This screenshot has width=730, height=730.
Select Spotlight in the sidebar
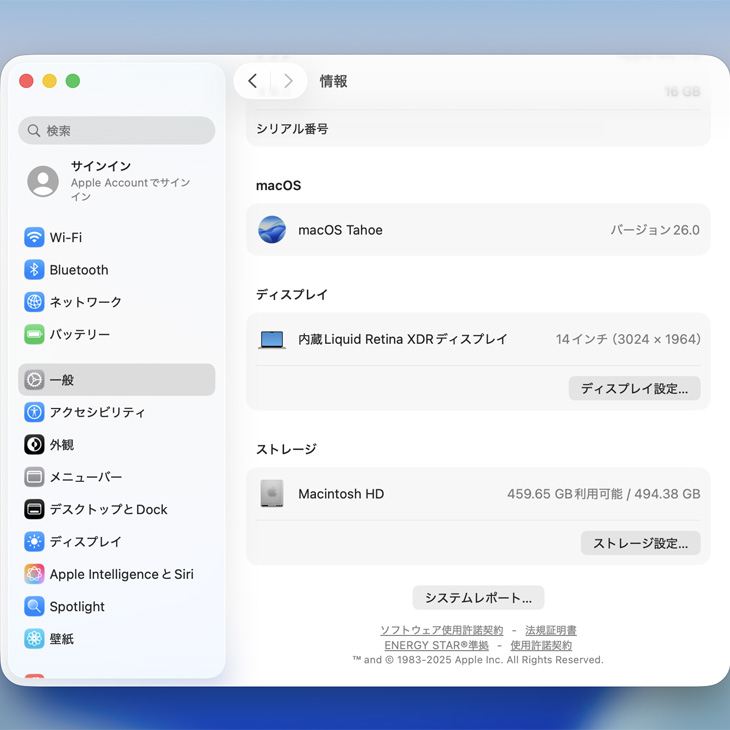77,606
